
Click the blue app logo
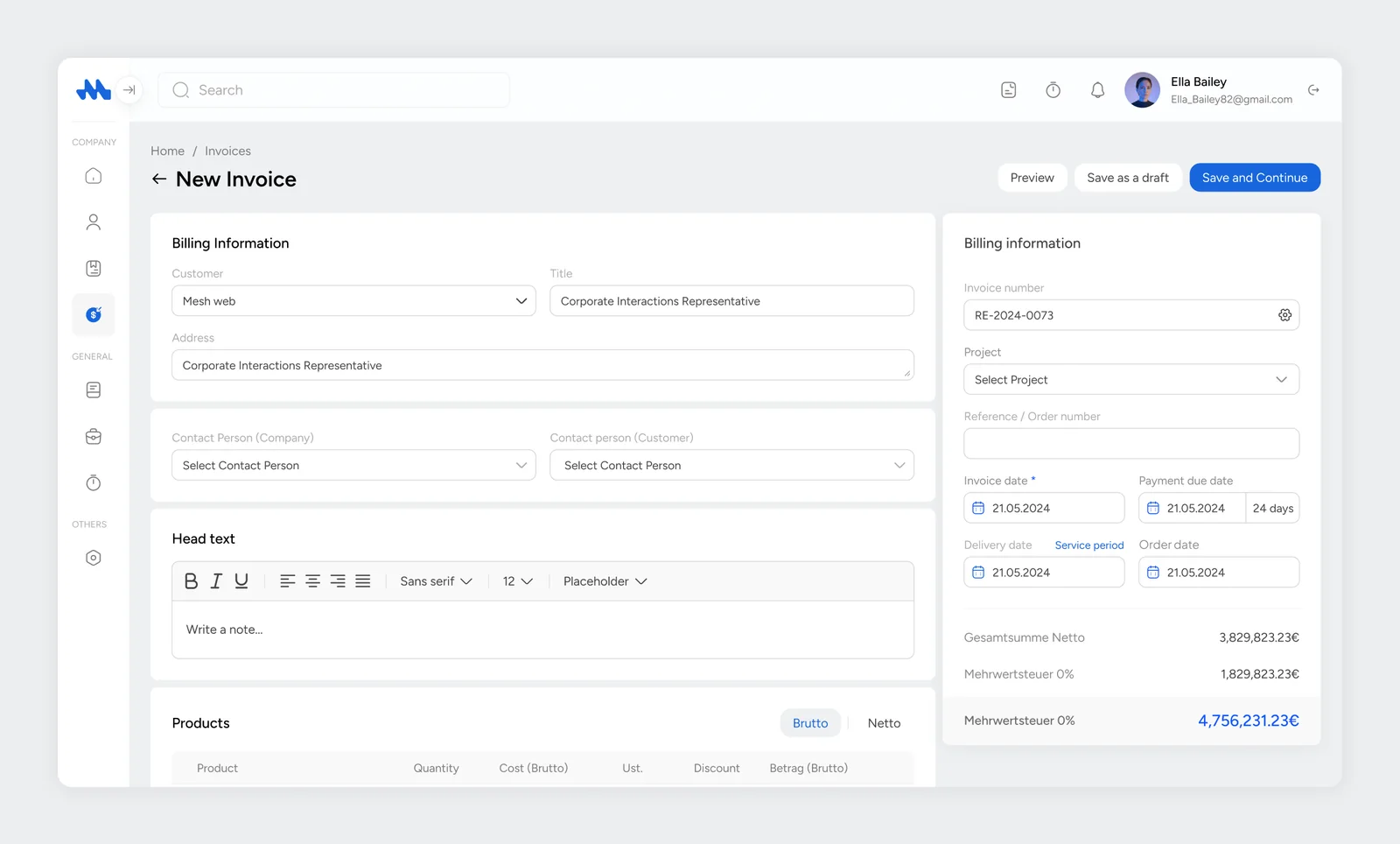coord(93,89)
